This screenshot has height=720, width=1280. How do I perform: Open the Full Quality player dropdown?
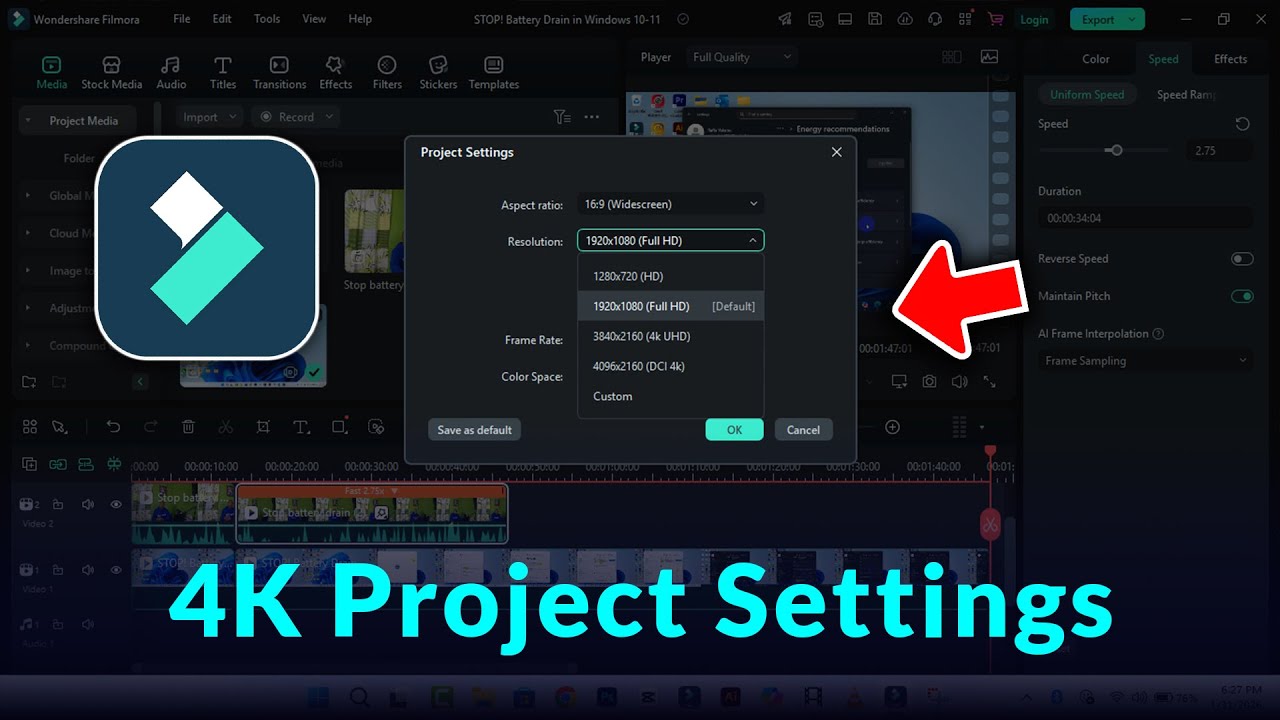[741, 57]
